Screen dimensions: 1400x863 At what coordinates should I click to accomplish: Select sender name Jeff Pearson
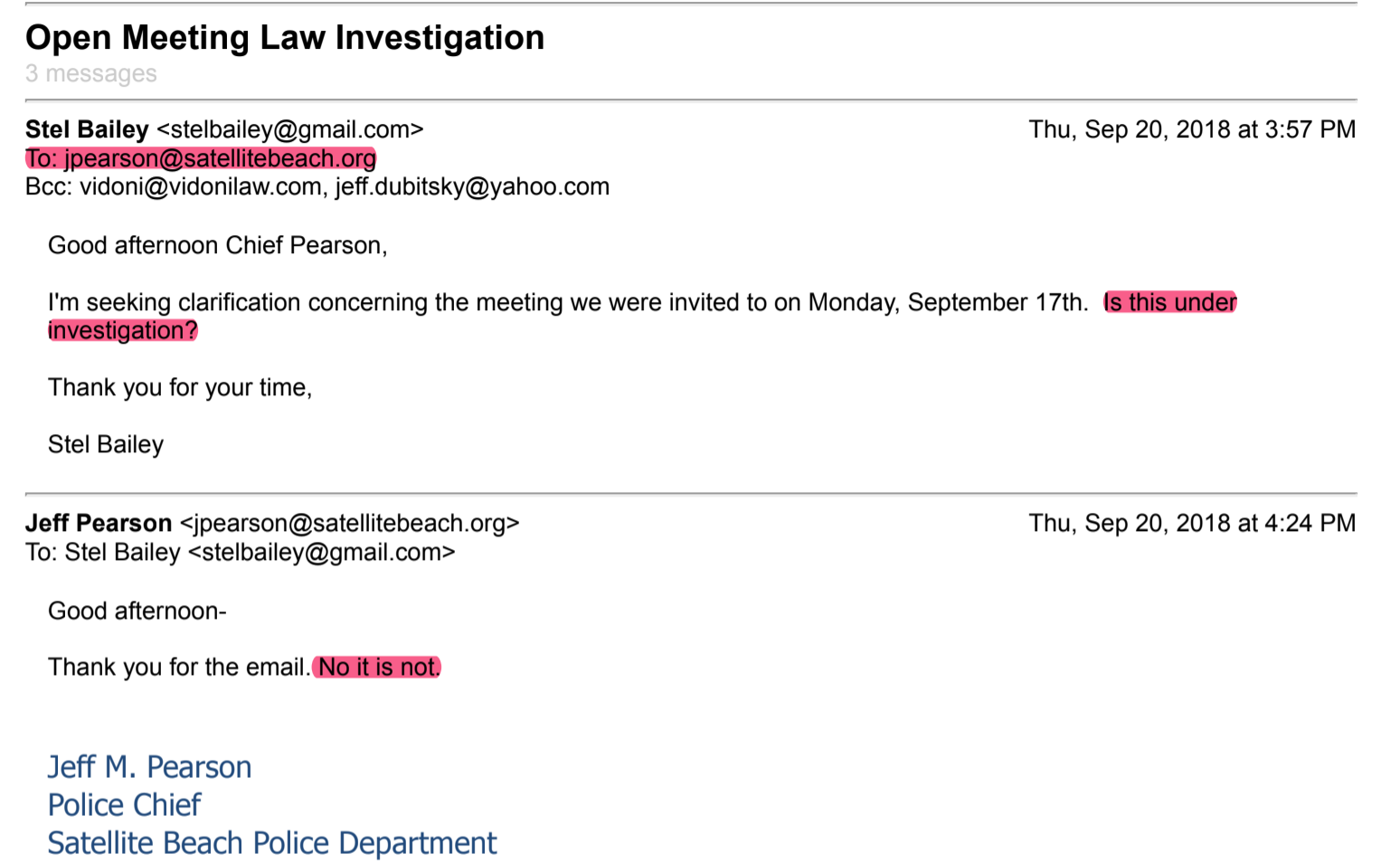point(99,524)
